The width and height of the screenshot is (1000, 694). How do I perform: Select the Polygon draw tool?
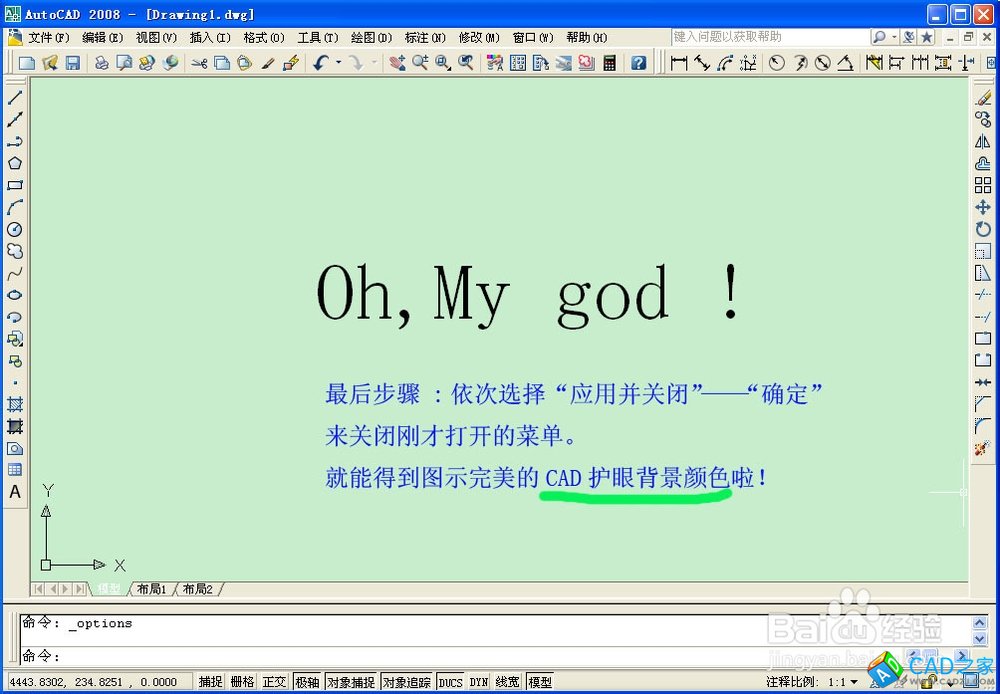15,163
